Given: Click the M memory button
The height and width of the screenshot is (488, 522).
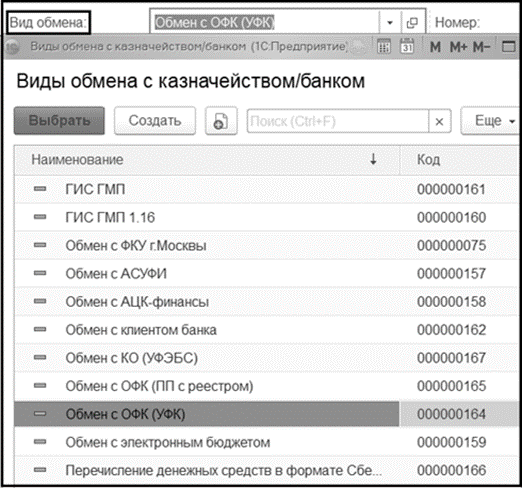Looking at the screenshot, I should 435,47.
